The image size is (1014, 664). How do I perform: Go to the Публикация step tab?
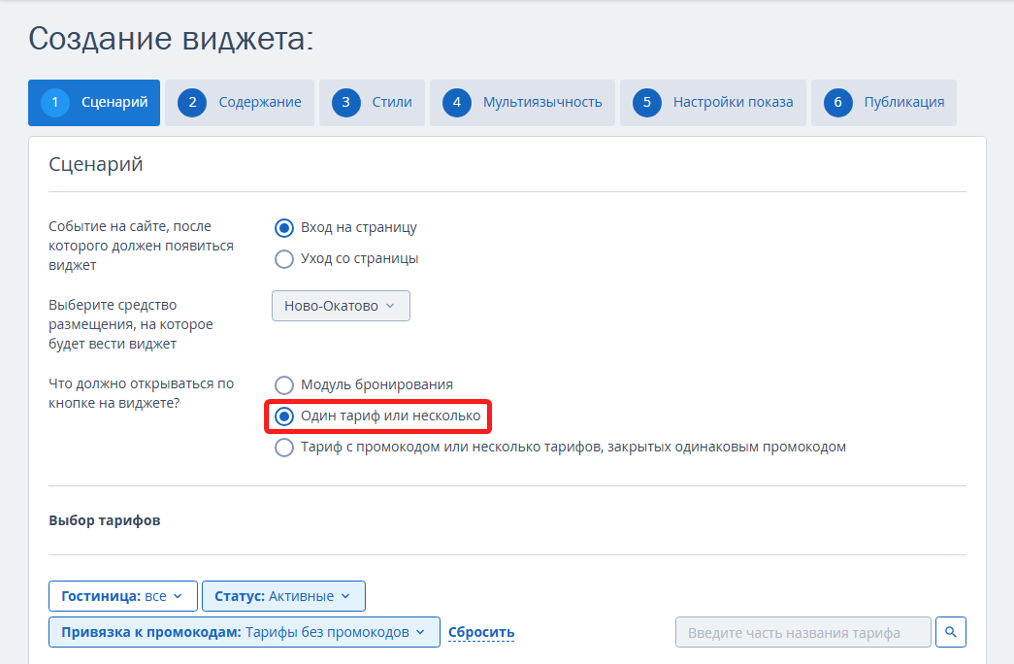click(884, 102)
